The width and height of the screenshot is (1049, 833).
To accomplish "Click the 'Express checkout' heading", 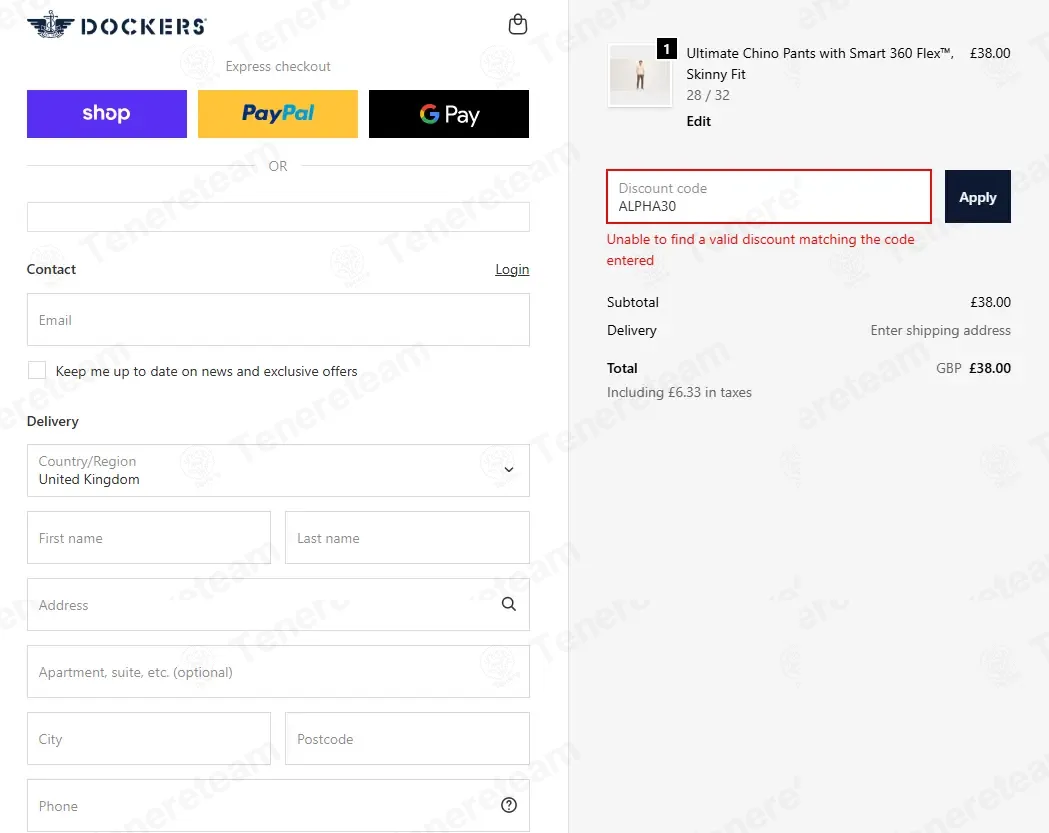I will pyautogui.click(x=278, y=66).
